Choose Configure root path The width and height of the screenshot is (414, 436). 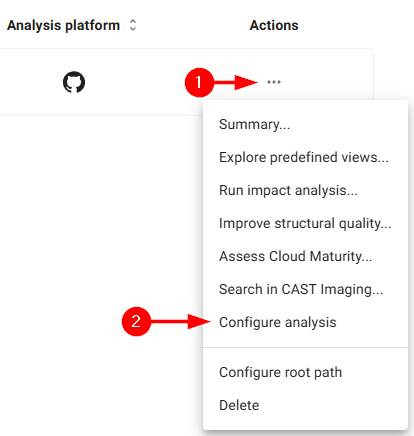[280, 372]
